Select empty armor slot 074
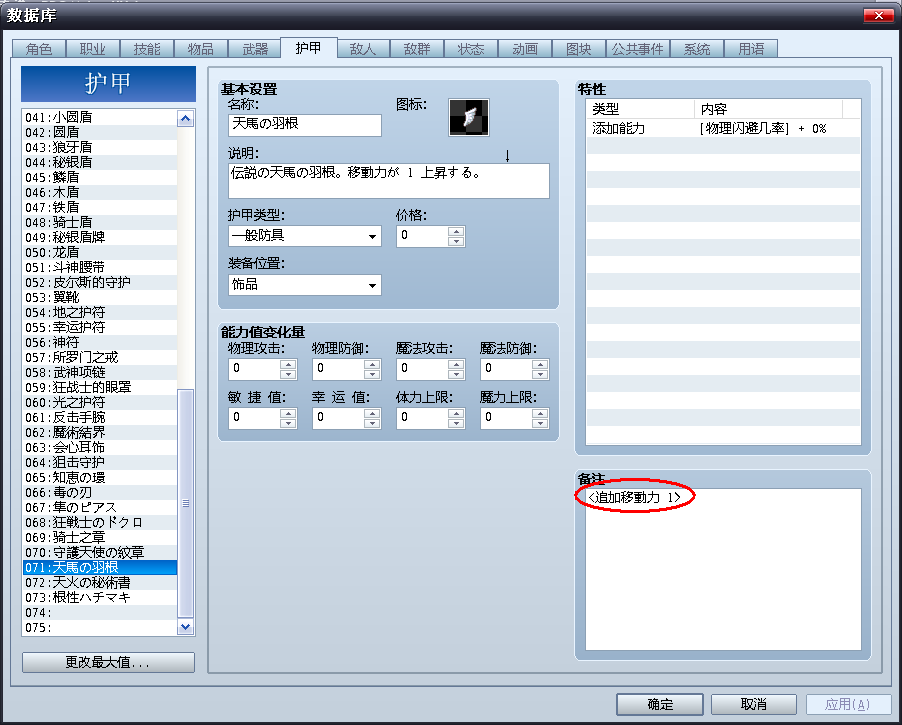 coord(100,612)
